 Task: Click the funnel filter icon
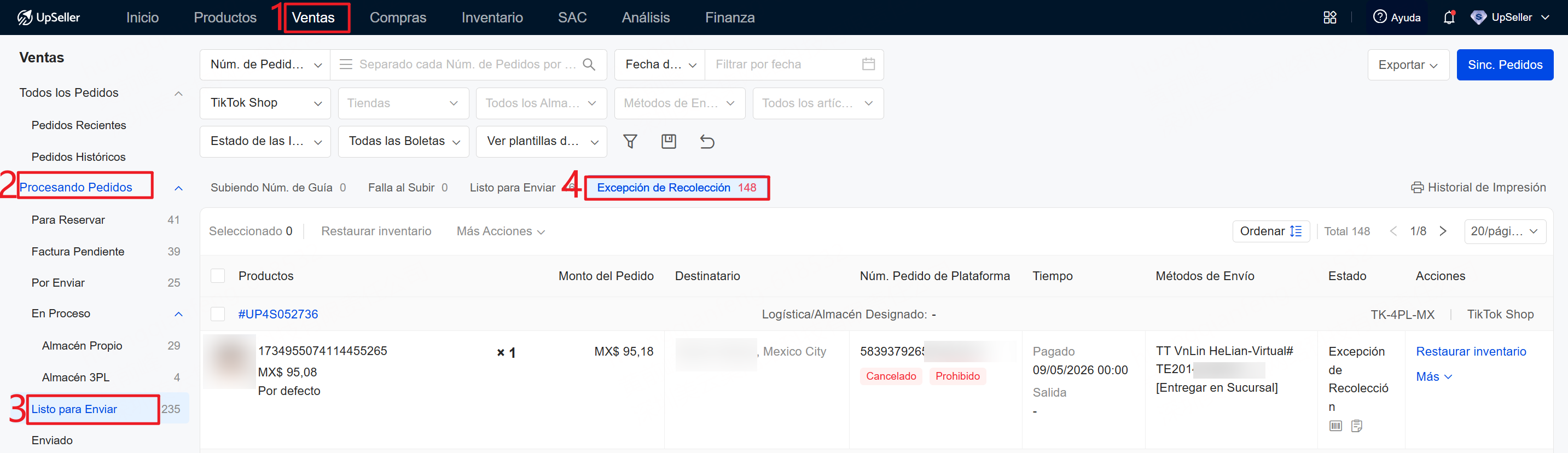[x=630, y=141]
